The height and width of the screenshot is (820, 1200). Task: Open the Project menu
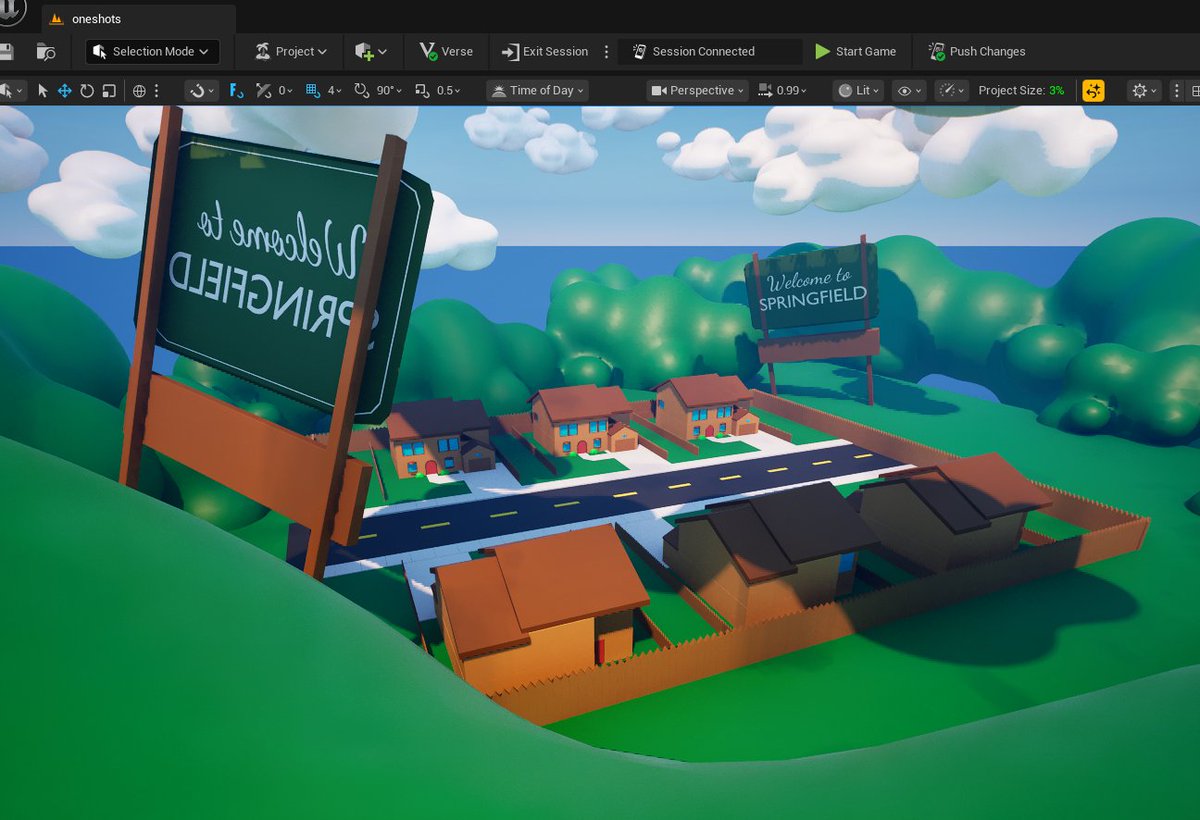point(291,51)
